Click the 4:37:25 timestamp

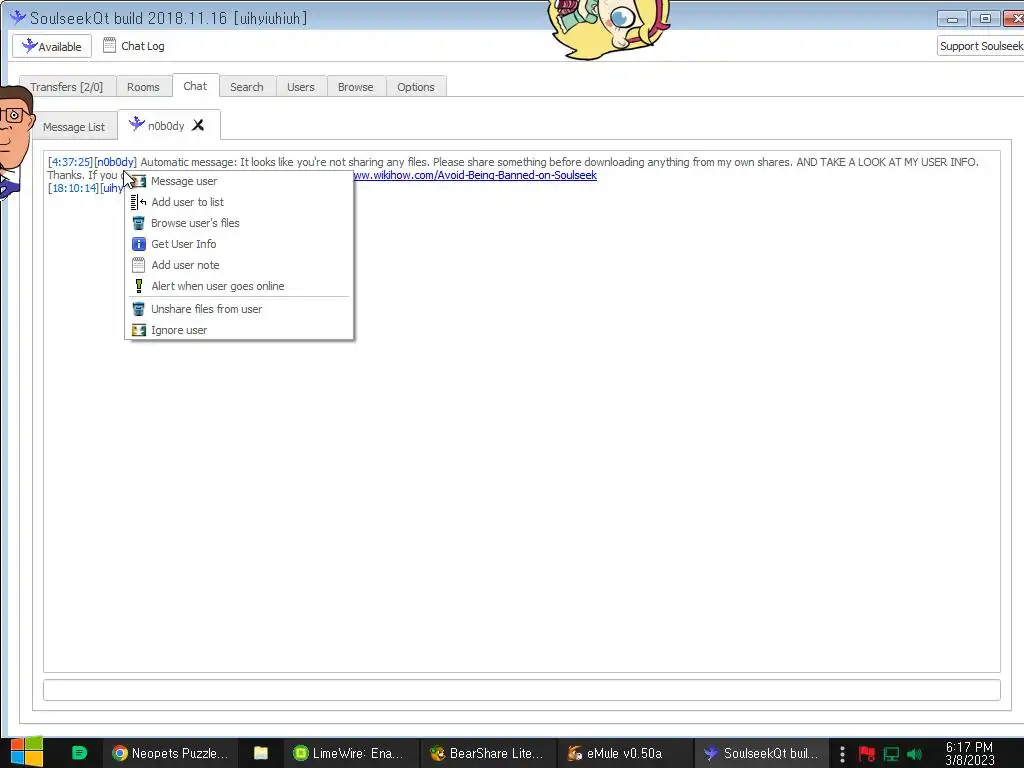(71, 162)
